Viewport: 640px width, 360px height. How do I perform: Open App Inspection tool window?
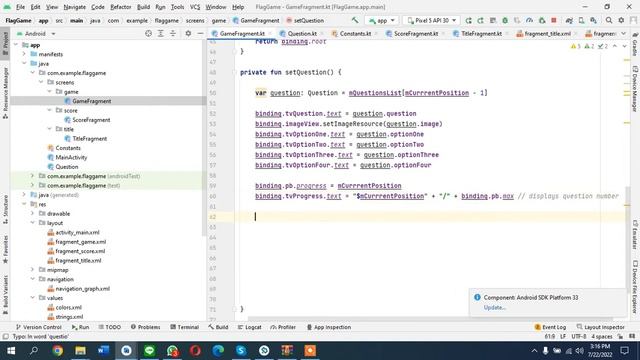[329, 327]
